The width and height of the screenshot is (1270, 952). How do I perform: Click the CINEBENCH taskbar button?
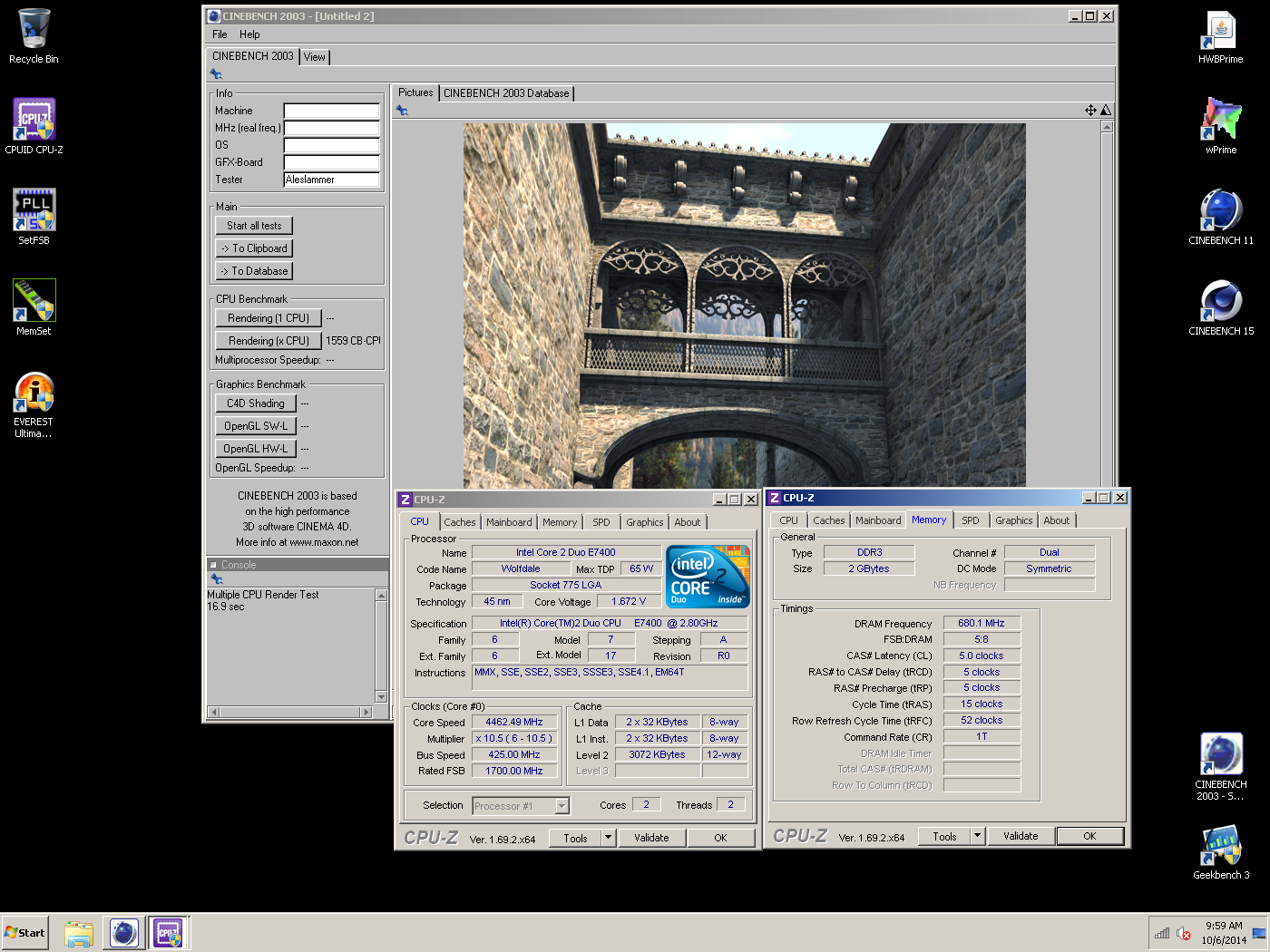(124, 933)
